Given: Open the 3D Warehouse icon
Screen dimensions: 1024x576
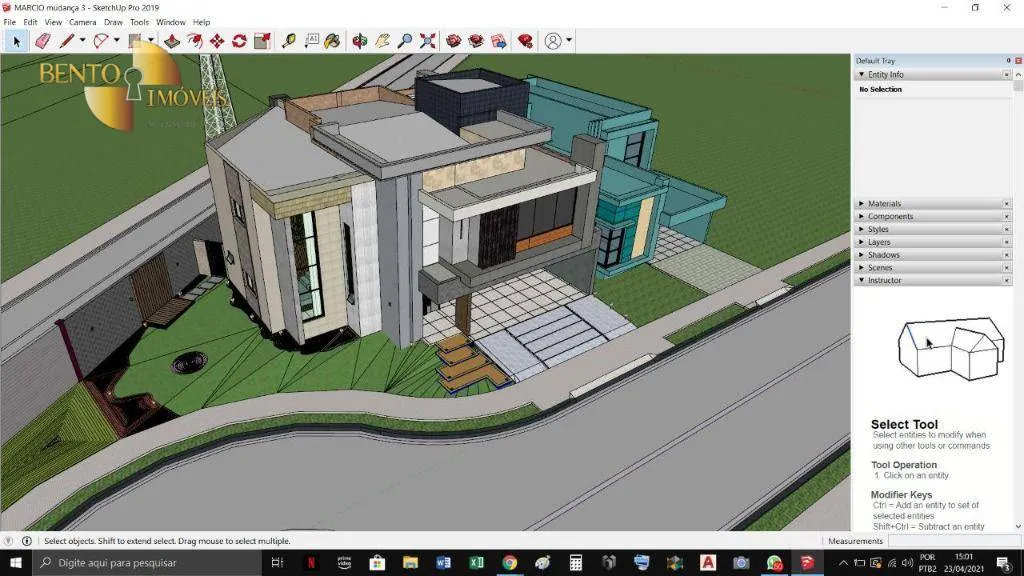Looking at the screenshot, I should (x=454, y=41).
